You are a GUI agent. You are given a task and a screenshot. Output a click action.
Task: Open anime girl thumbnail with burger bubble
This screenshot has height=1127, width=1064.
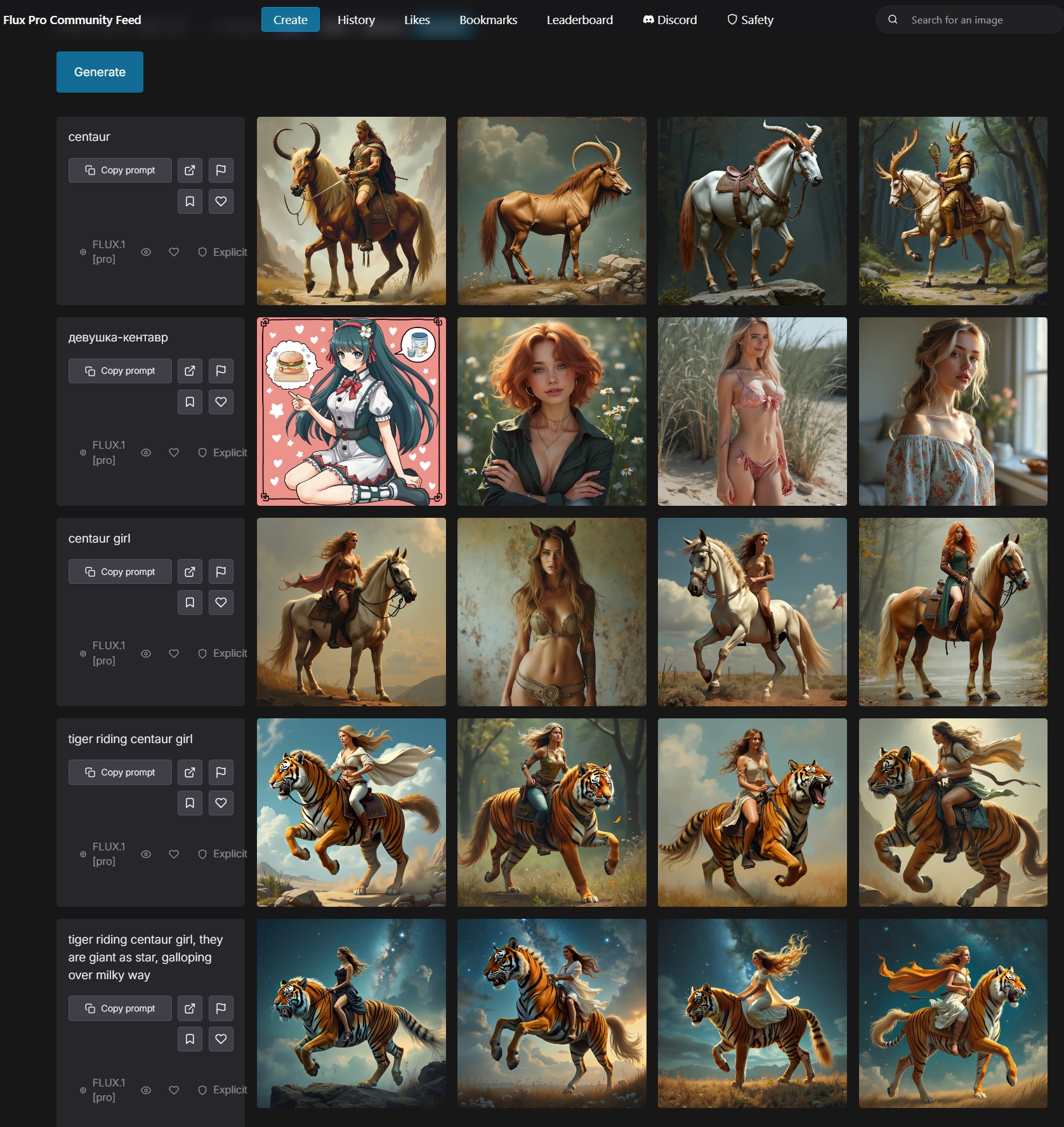point(351,411)
